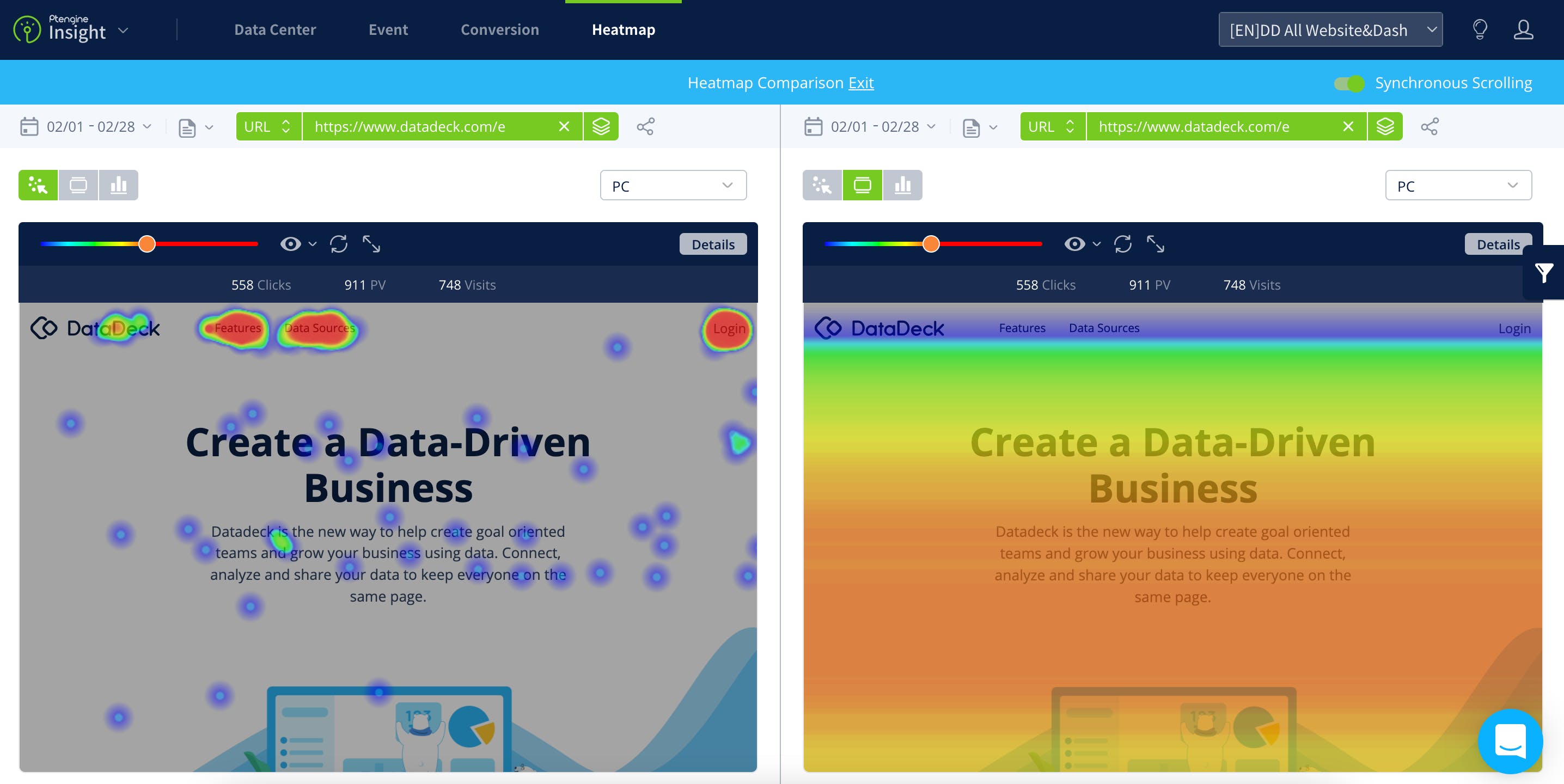Click the left heatmap Details button
This screenshot has height=784, width=1564.
pos(713,244)
